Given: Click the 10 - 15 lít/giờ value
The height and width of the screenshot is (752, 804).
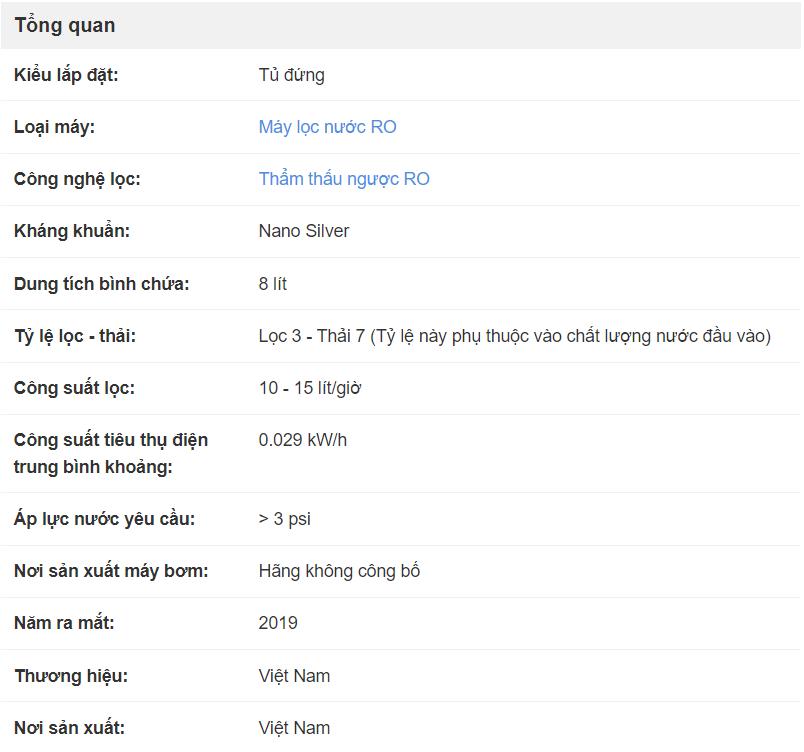Looking at the screenshot, I should pyautogui.click(x=310, y=388).
